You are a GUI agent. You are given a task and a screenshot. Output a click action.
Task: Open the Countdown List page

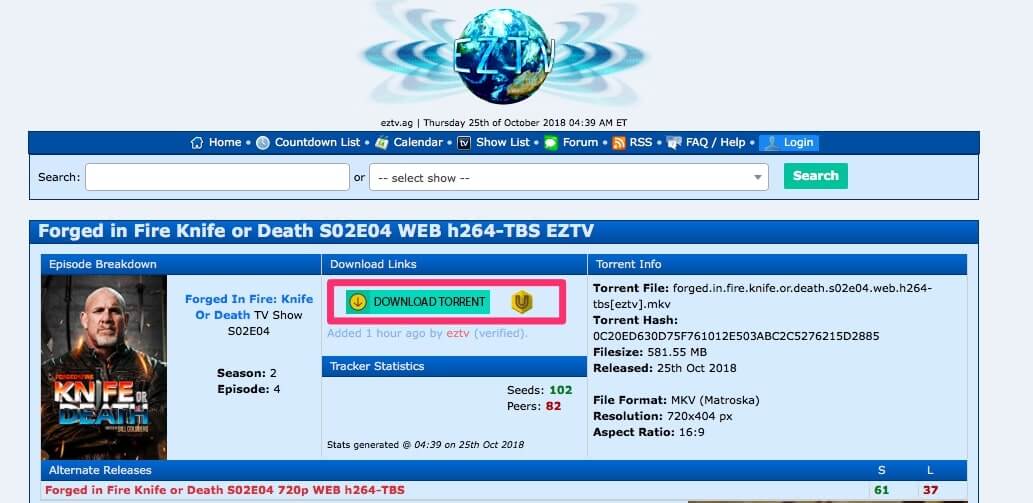(318, 142)
